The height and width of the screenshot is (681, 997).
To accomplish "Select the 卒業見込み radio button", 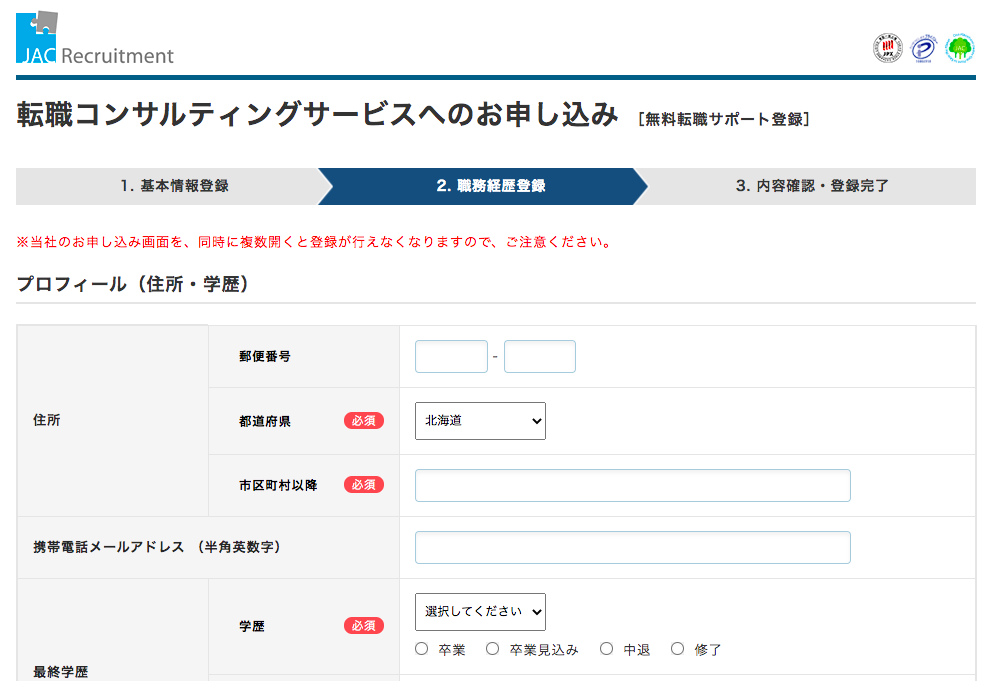I will tap(492, 649).
